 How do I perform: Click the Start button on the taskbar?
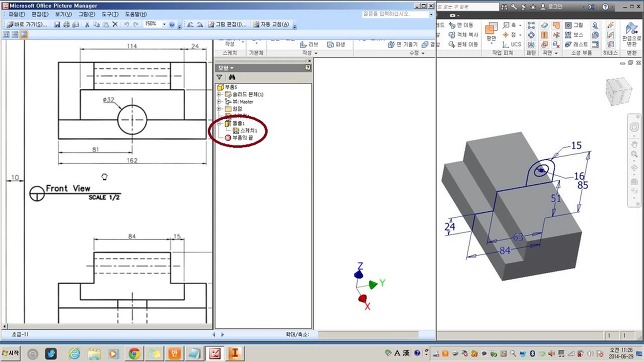tap(11, 353)
